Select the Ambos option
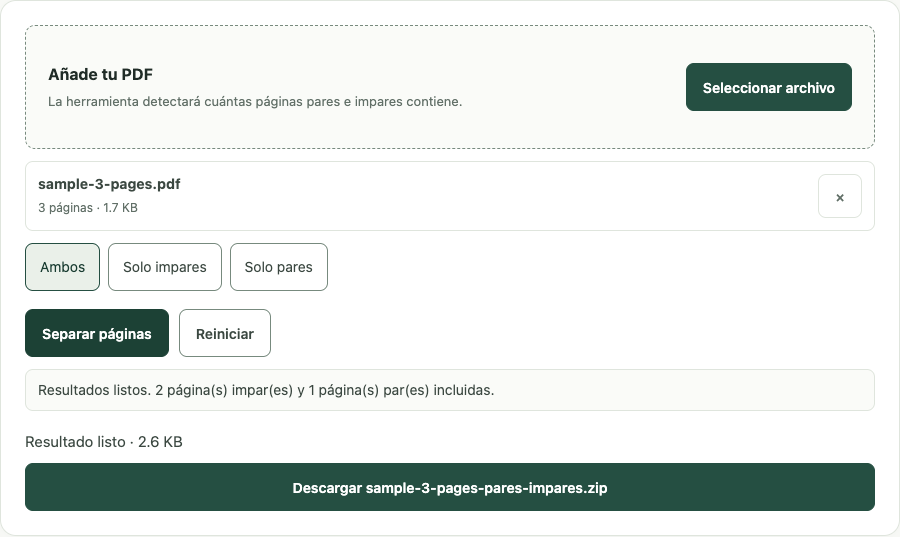 [x=63, y=267]
